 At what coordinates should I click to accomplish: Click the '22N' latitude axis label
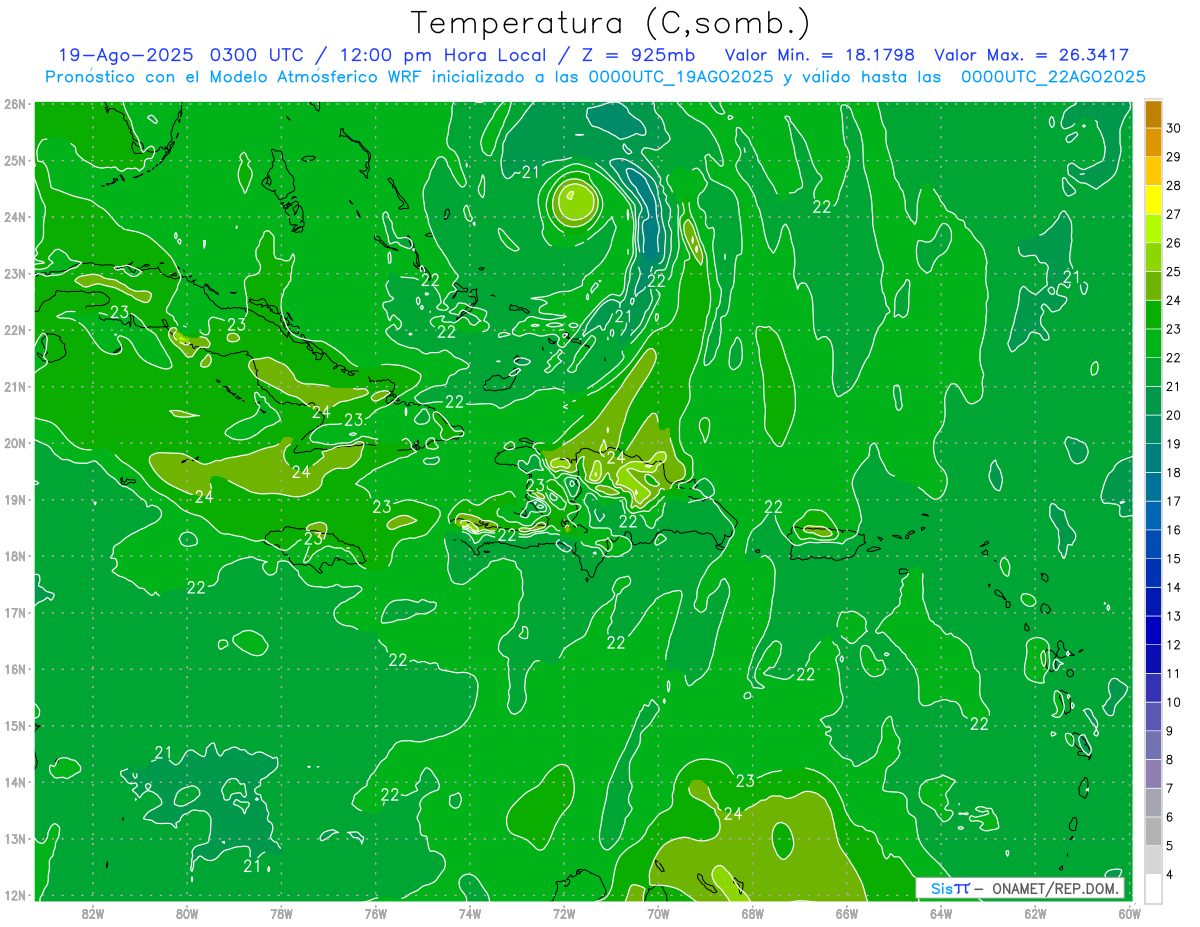(15, 330)
